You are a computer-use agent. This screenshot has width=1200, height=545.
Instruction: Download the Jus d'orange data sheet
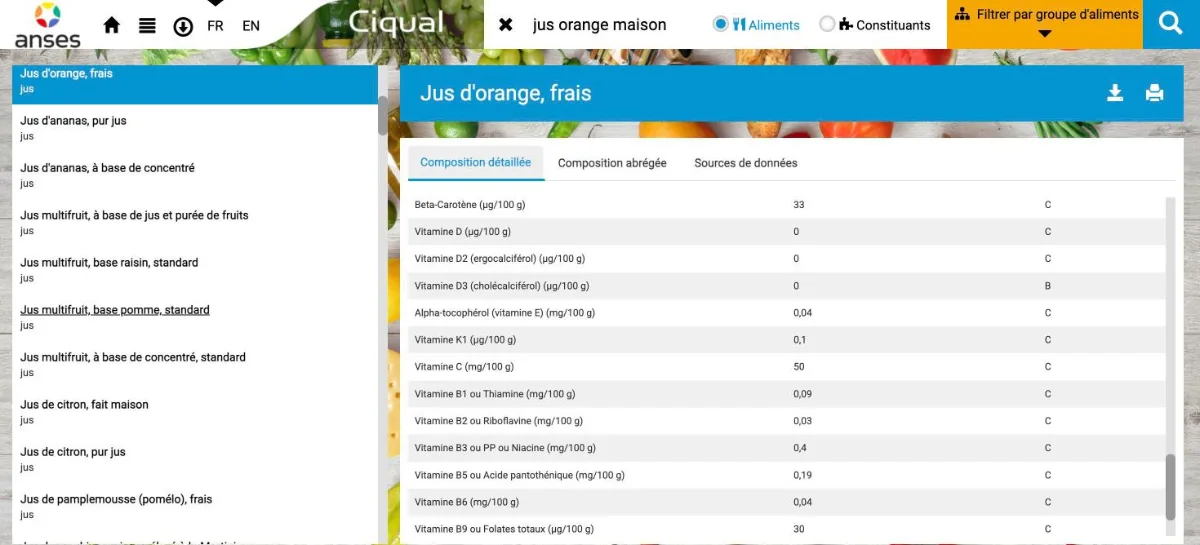click(x=1115, y=93)
